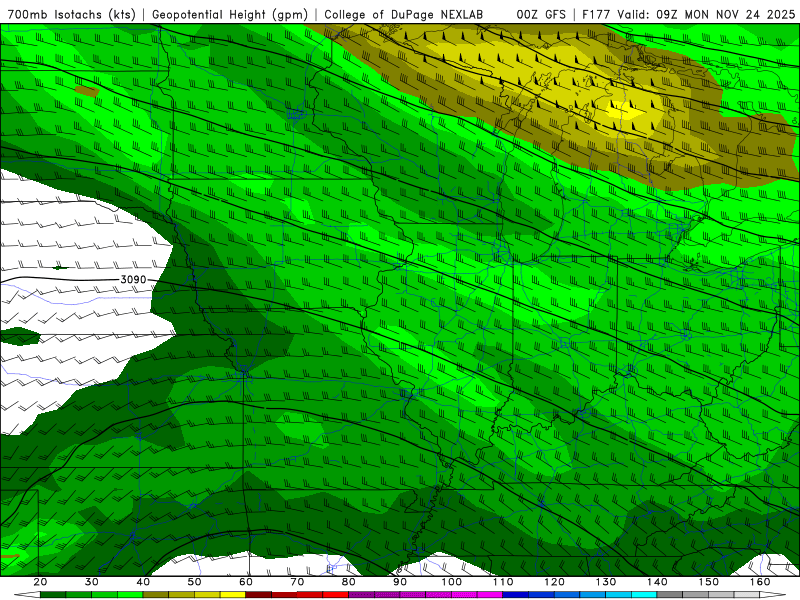Screen dimensions: 800x600
Task: Select the bright yellow 55-60 kt legend swatch
Action: click(x=233, y=595)
